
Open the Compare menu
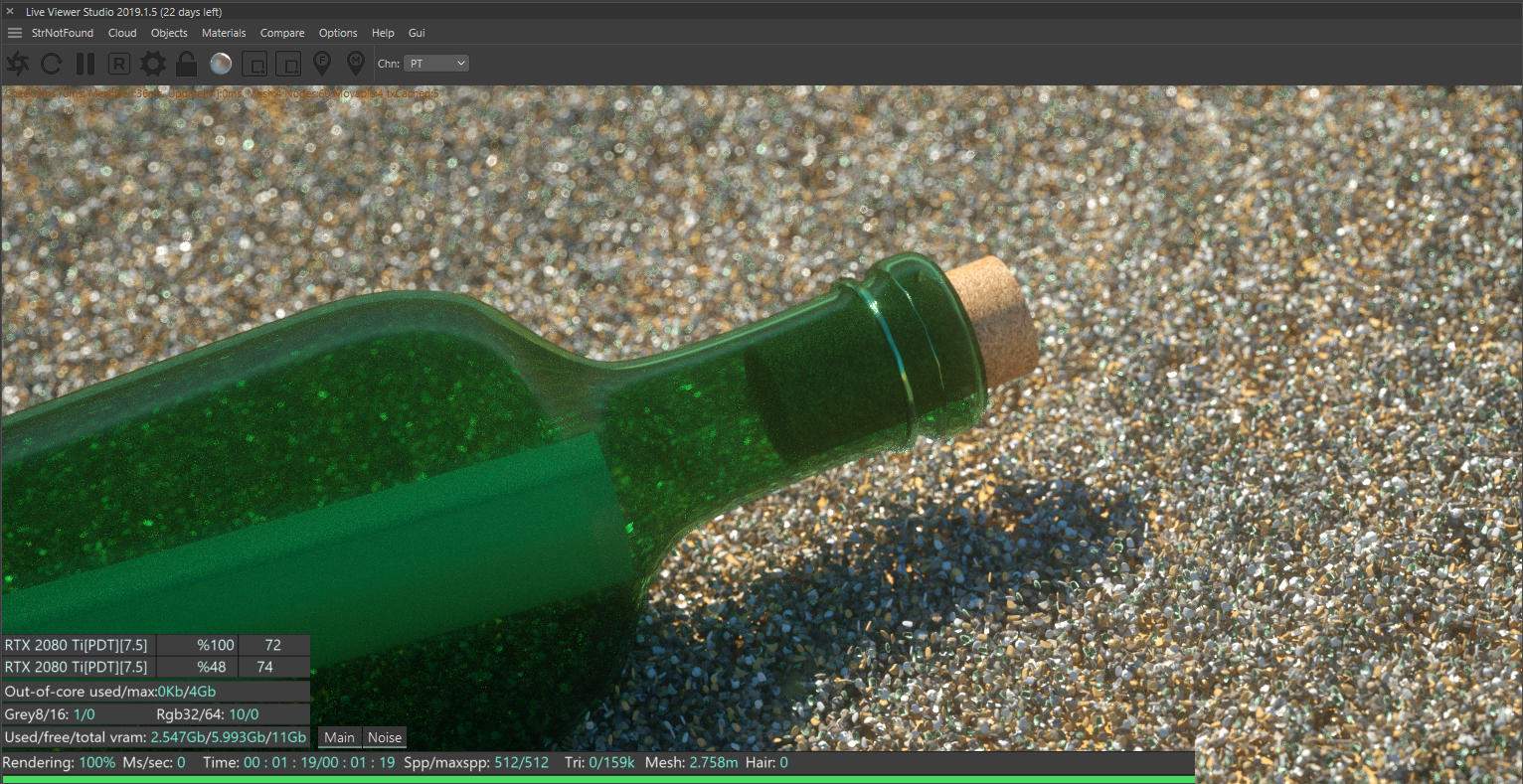(x=282, y=33)
